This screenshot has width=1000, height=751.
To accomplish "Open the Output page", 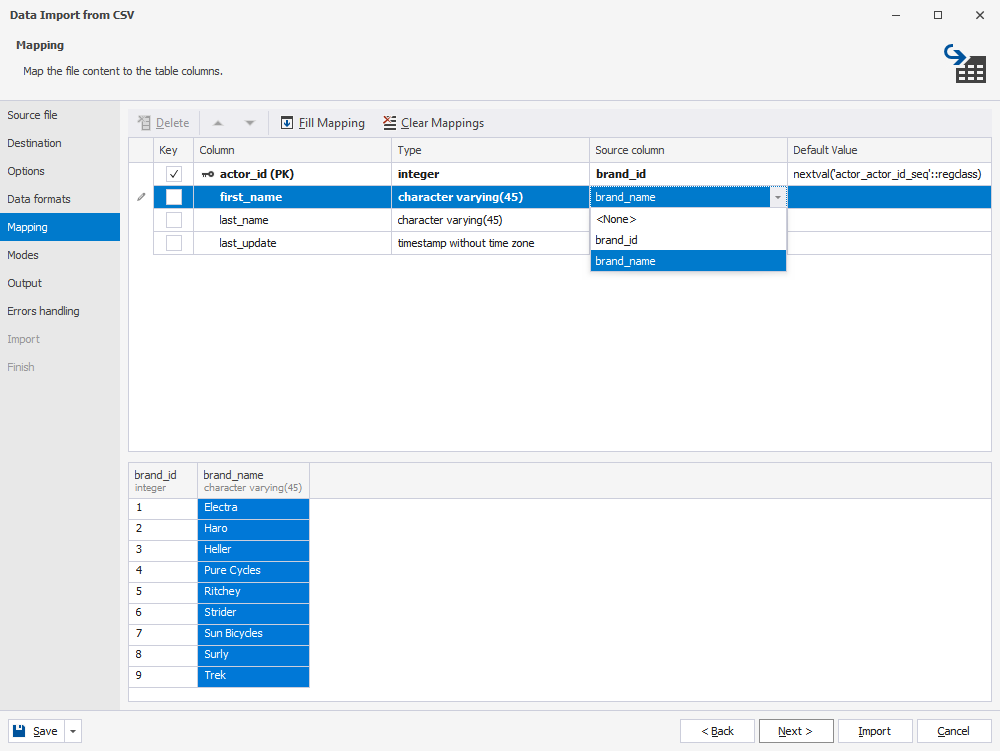I will point(60,283).
